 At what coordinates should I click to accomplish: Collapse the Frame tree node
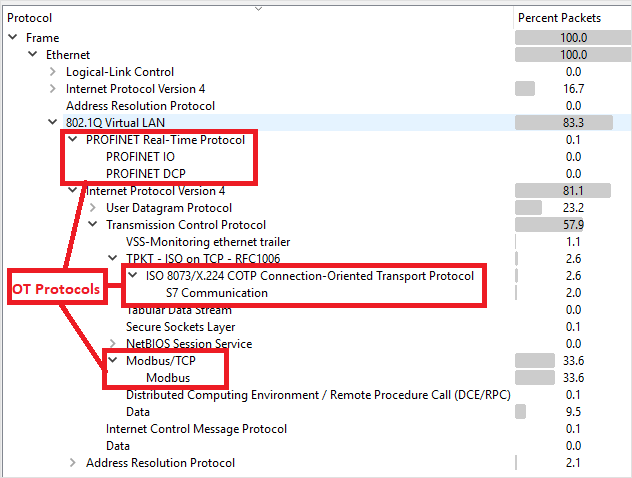[13, 38]
